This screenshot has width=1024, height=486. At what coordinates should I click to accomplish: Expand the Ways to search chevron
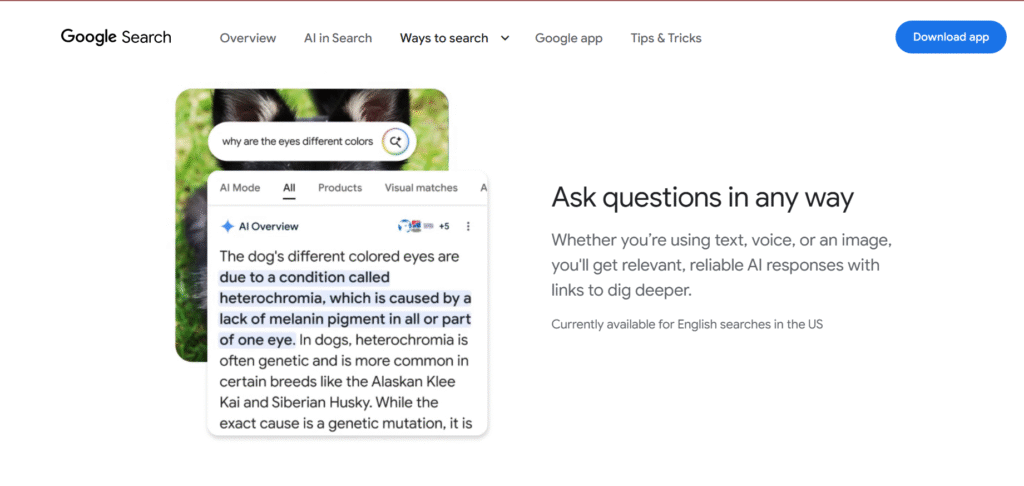click(x=505, y=38)
